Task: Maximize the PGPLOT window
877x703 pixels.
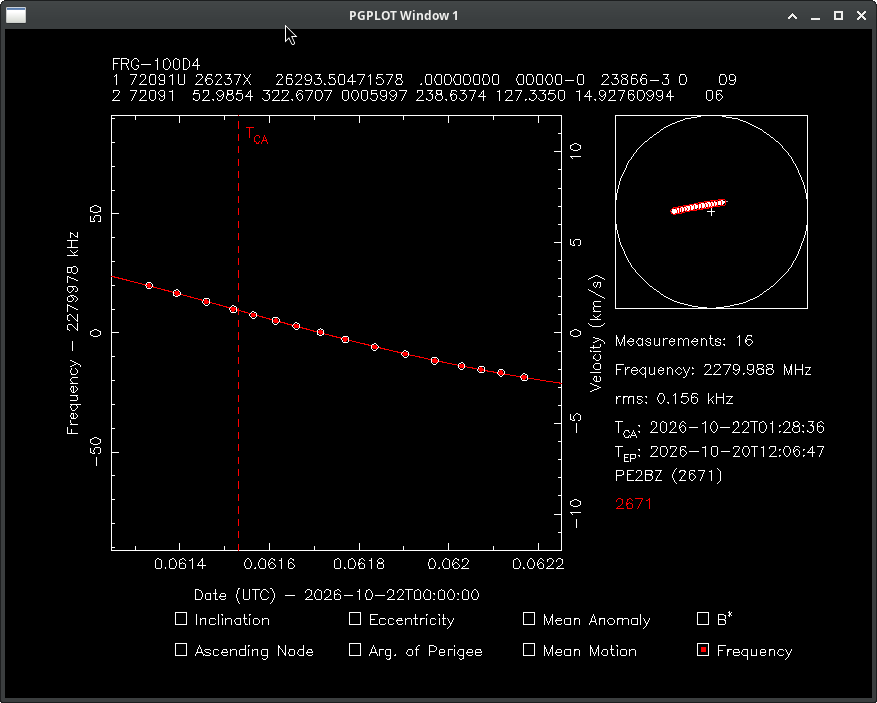Action: click(838, 16)
